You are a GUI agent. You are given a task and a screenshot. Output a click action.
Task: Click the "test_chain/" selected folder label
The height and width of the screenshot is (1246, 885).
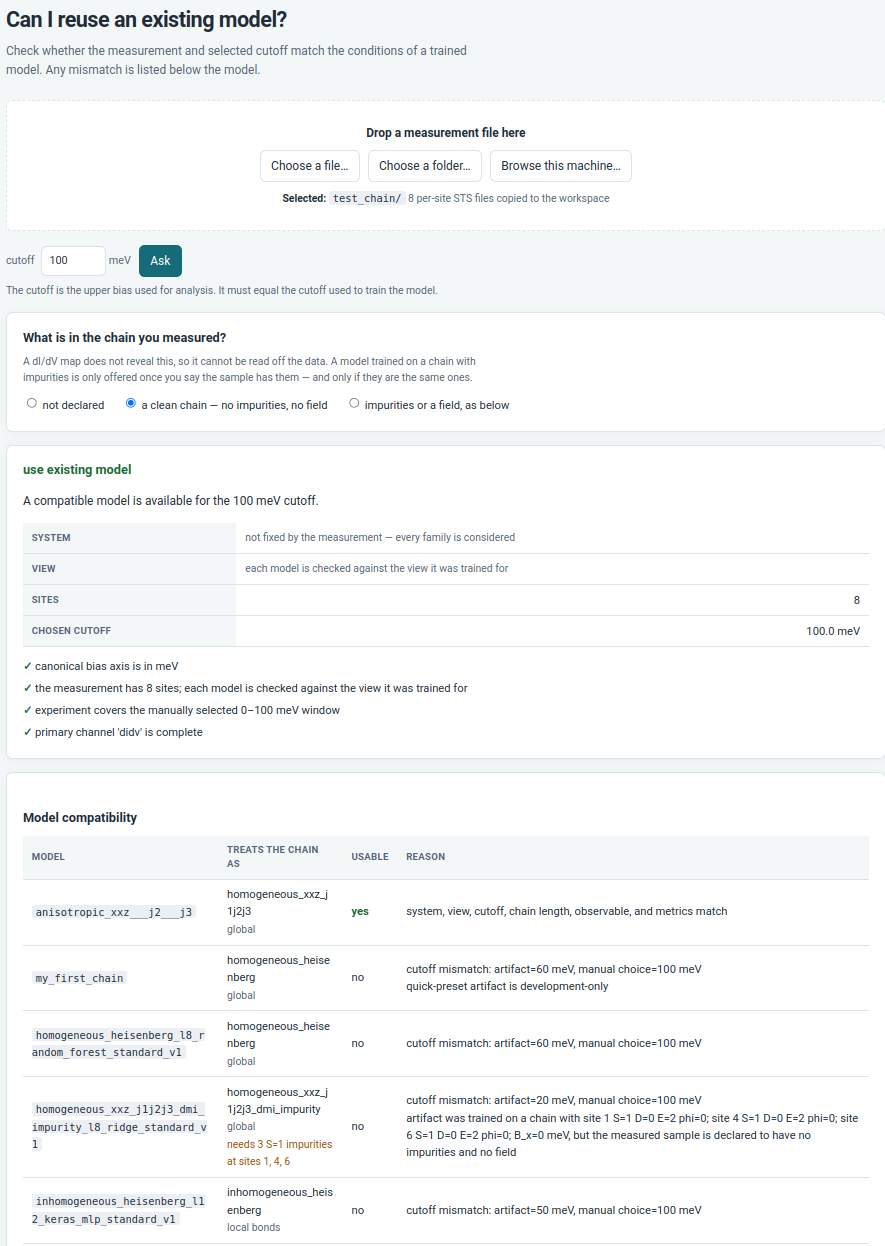[x=367, y=199]
